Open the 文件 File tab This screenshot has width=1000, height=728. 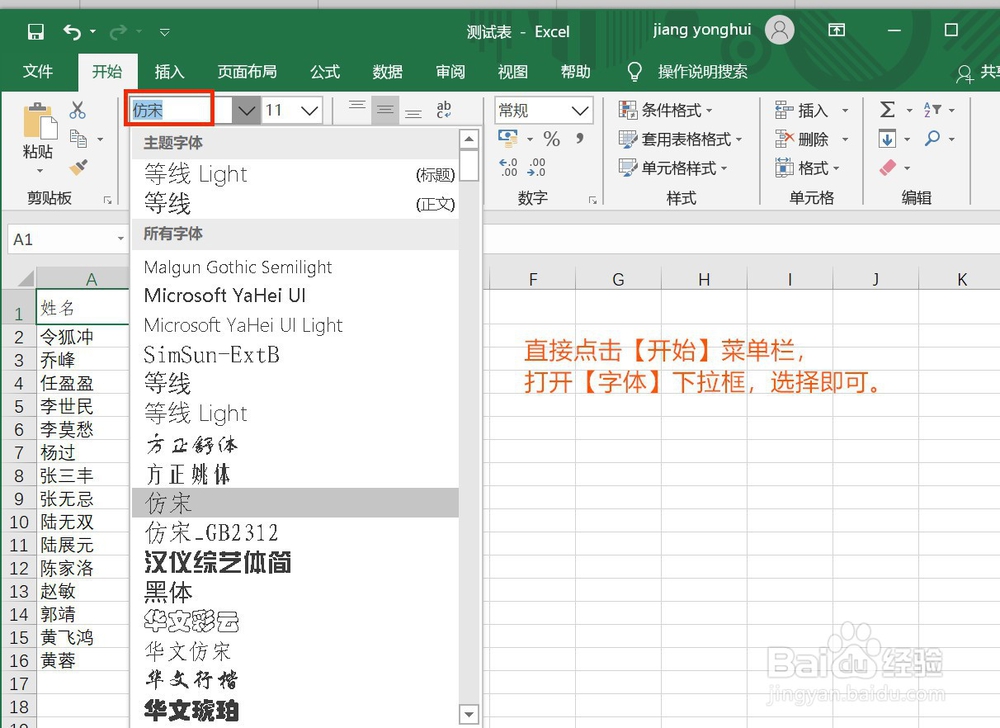38,71
